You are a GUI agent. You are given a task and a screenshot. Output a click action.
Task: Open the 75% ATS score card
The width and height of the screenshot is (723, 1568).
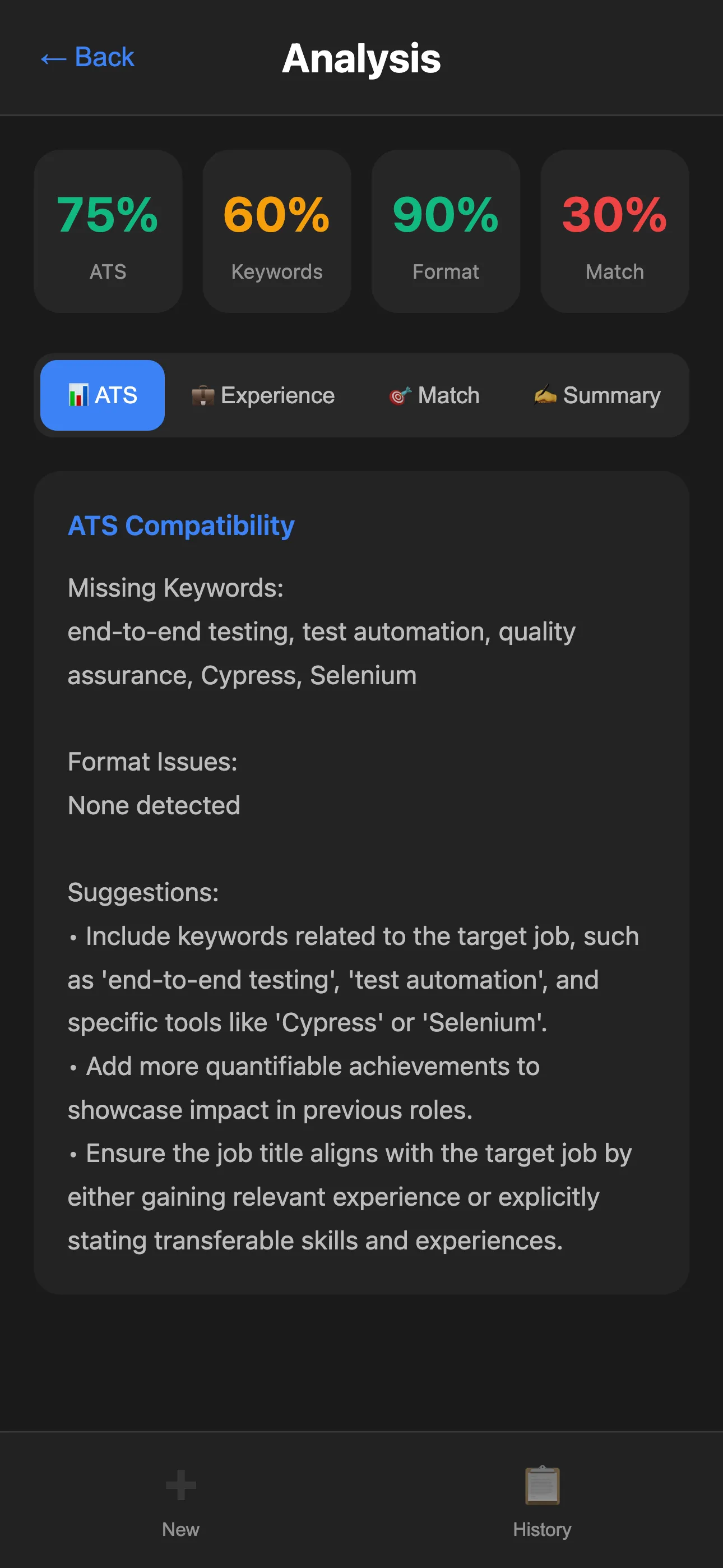coord(108,231)
